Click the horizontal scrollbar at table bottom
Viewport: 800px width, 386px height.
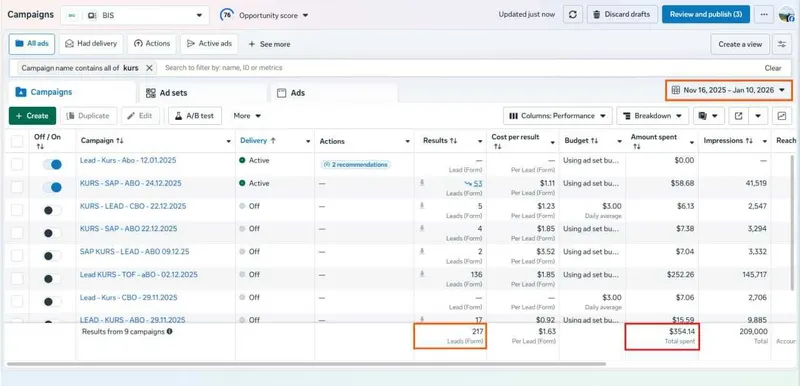click(x=306, y=364)
